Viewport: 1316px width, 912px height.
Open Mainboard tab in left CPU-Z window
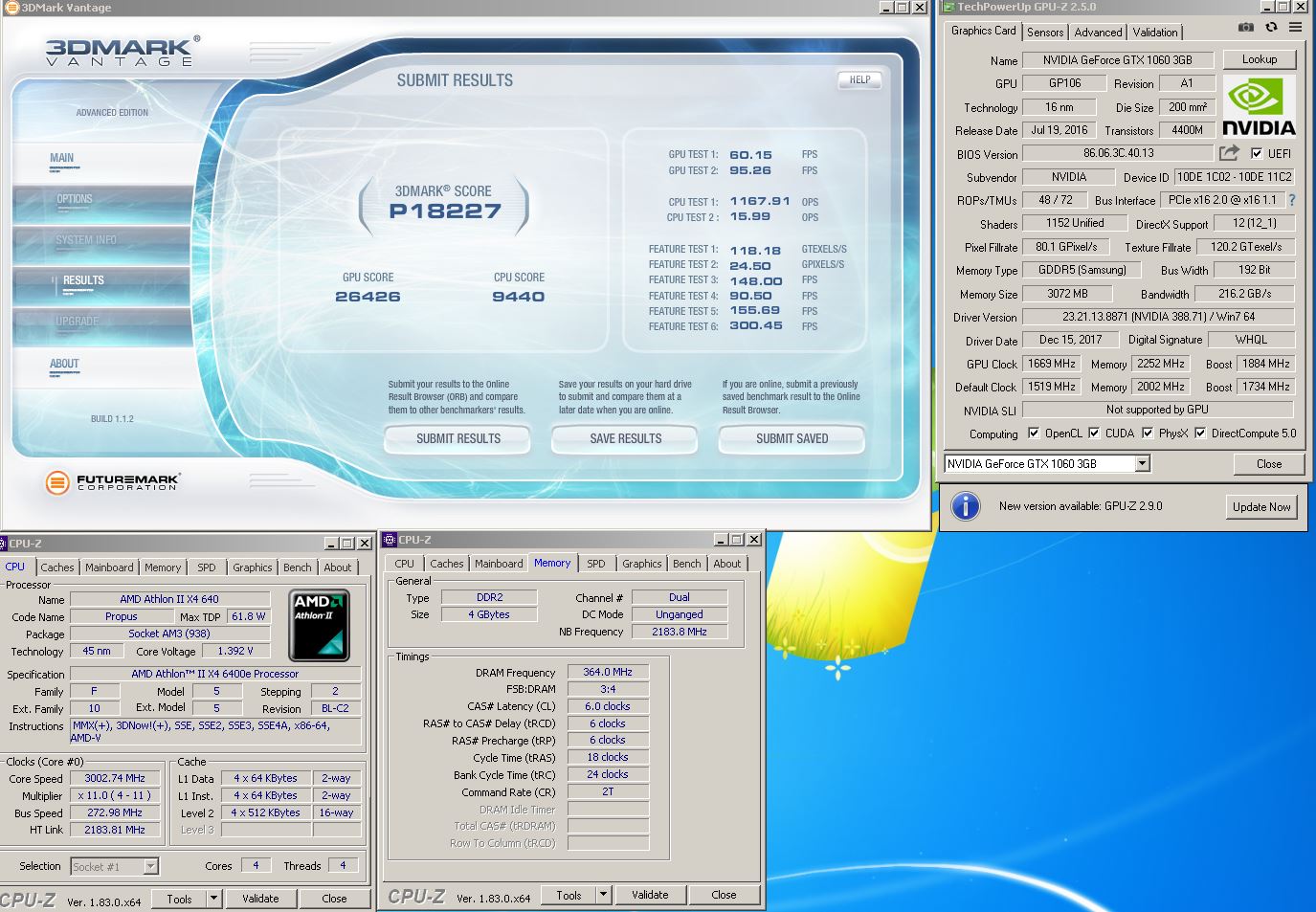click(x=109, y=567)
